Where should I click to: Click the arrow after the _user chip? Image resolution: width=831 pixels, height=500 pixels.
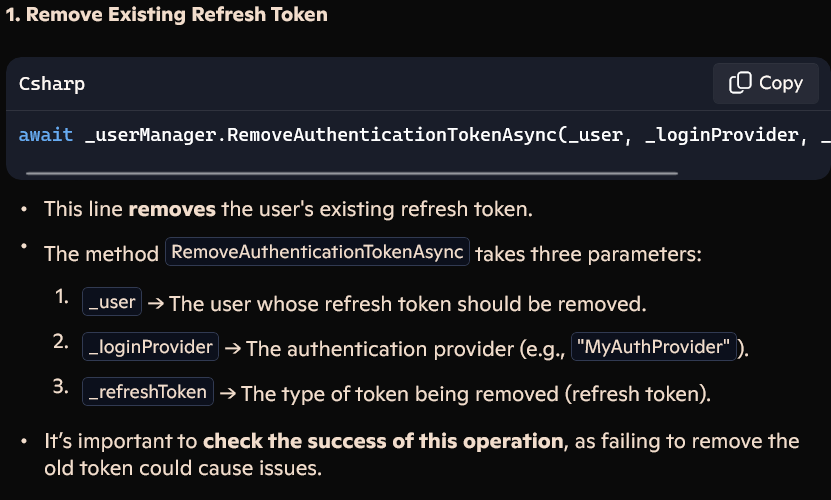coord(156,304)
